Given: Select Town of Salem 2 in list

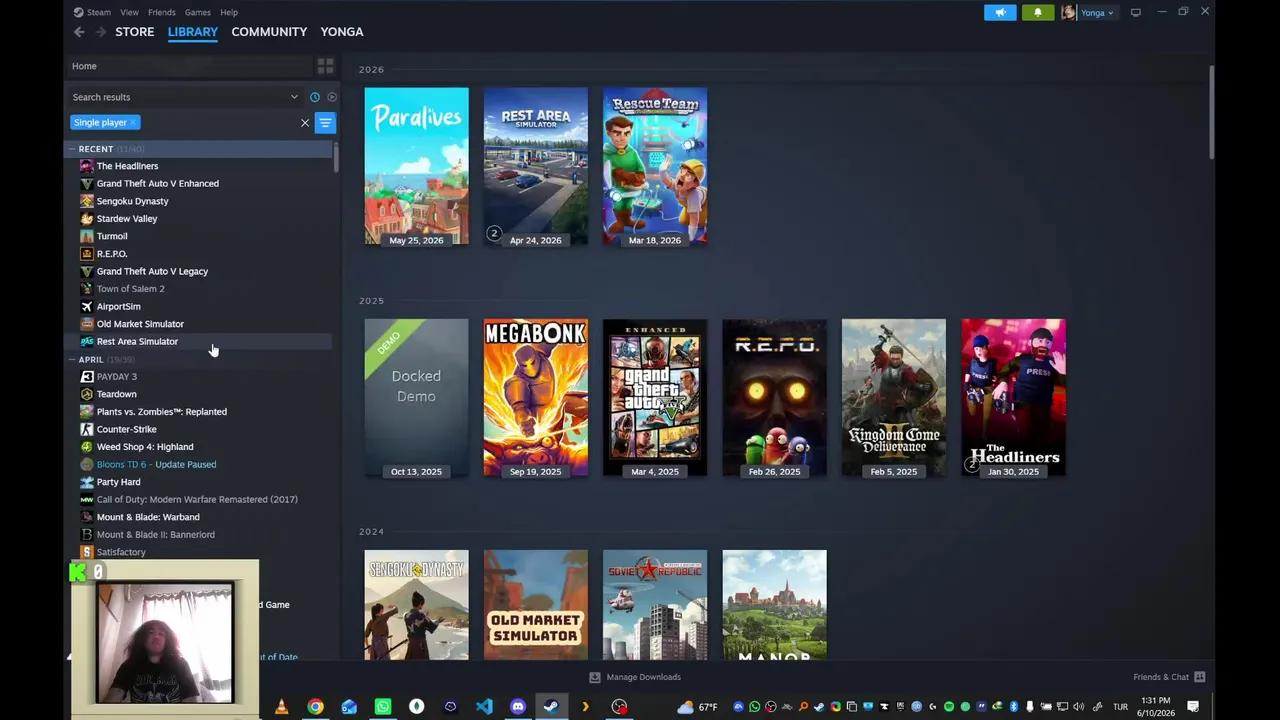Looking at the screenshot, I should point(131,289).
